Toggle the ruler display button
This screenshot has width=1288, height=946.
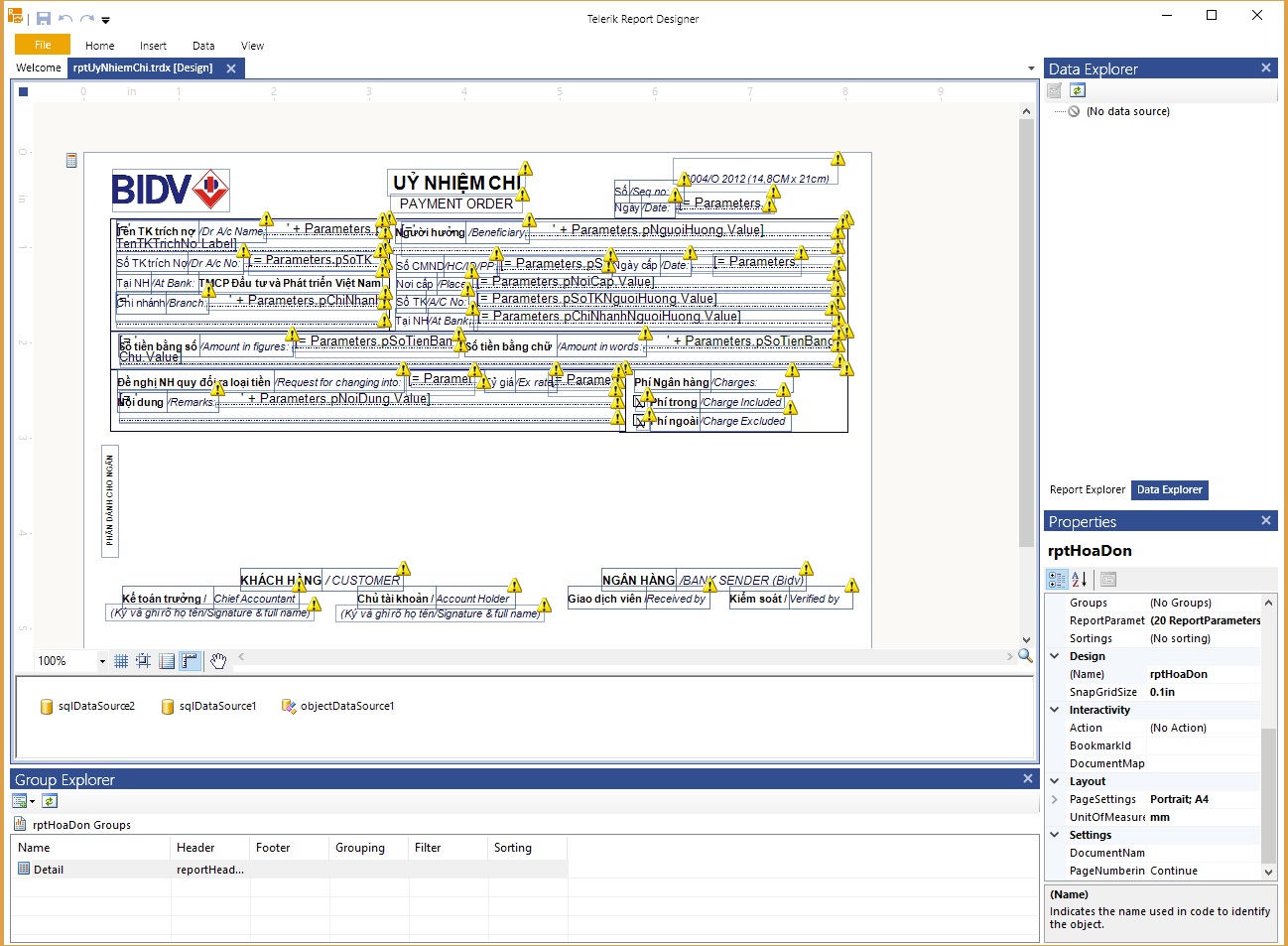[x=190, y=661]
